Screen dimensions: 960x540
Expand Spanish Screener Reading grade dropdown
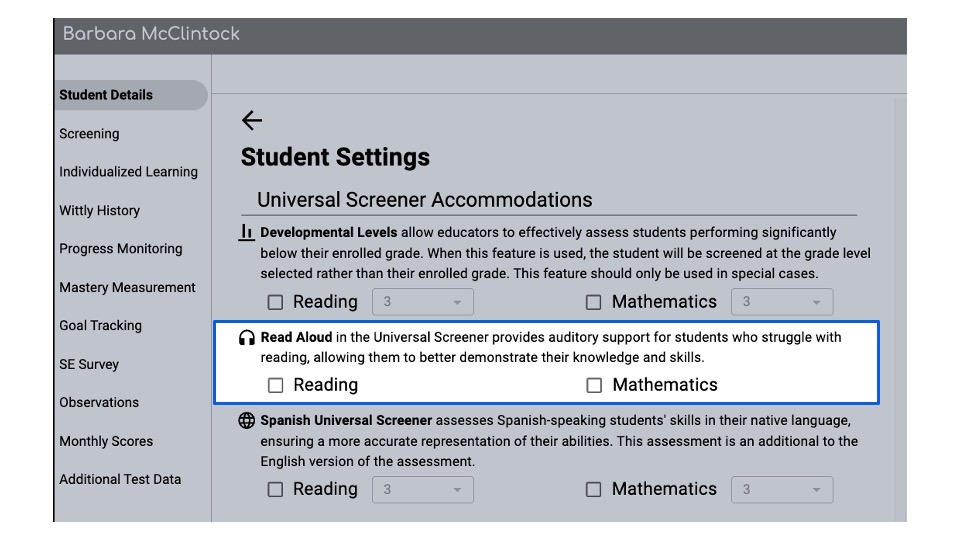point(422,489)
